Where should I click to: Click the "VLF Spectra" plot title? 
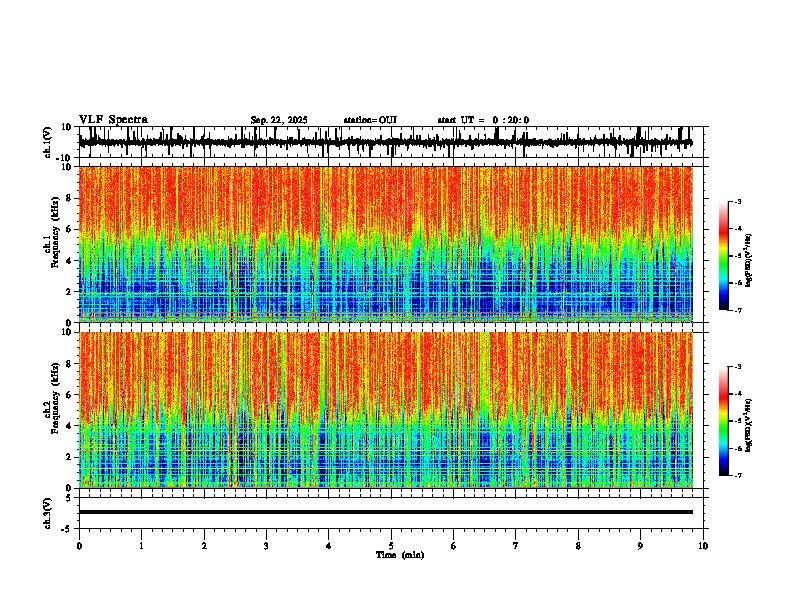113,120
